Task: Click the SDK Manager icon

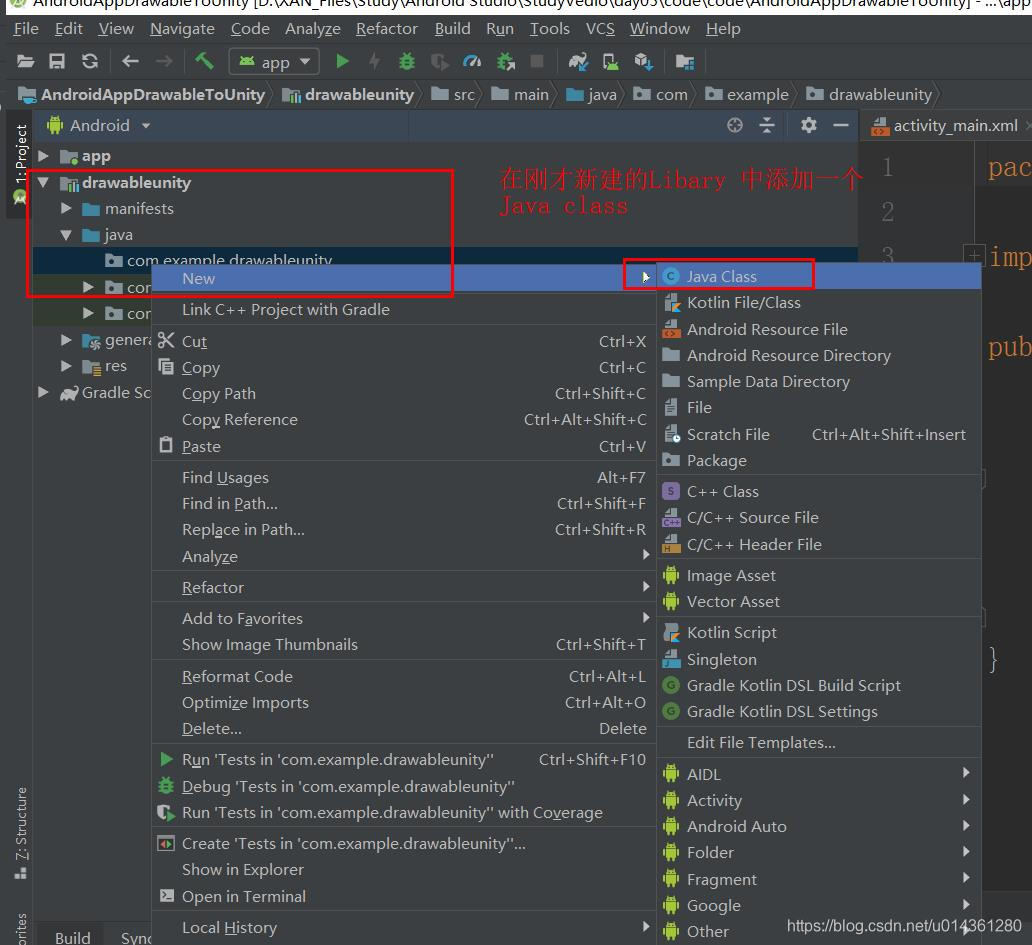Action: point(643,62)
